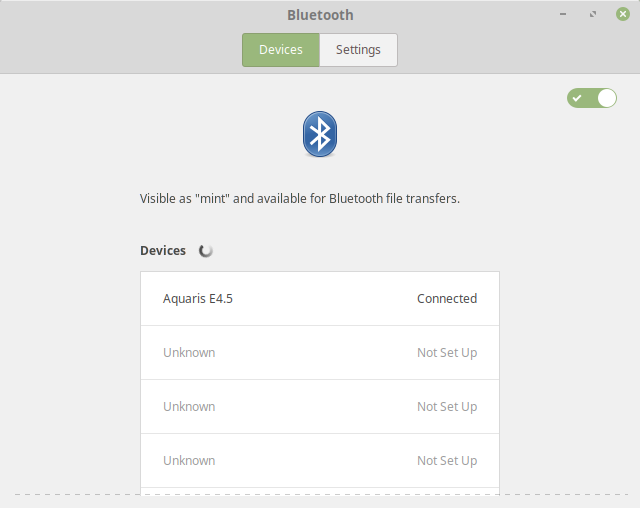This screenshot has height=508, width=640.
Task: Maximize the Bluetooth window
Action: 594,14
